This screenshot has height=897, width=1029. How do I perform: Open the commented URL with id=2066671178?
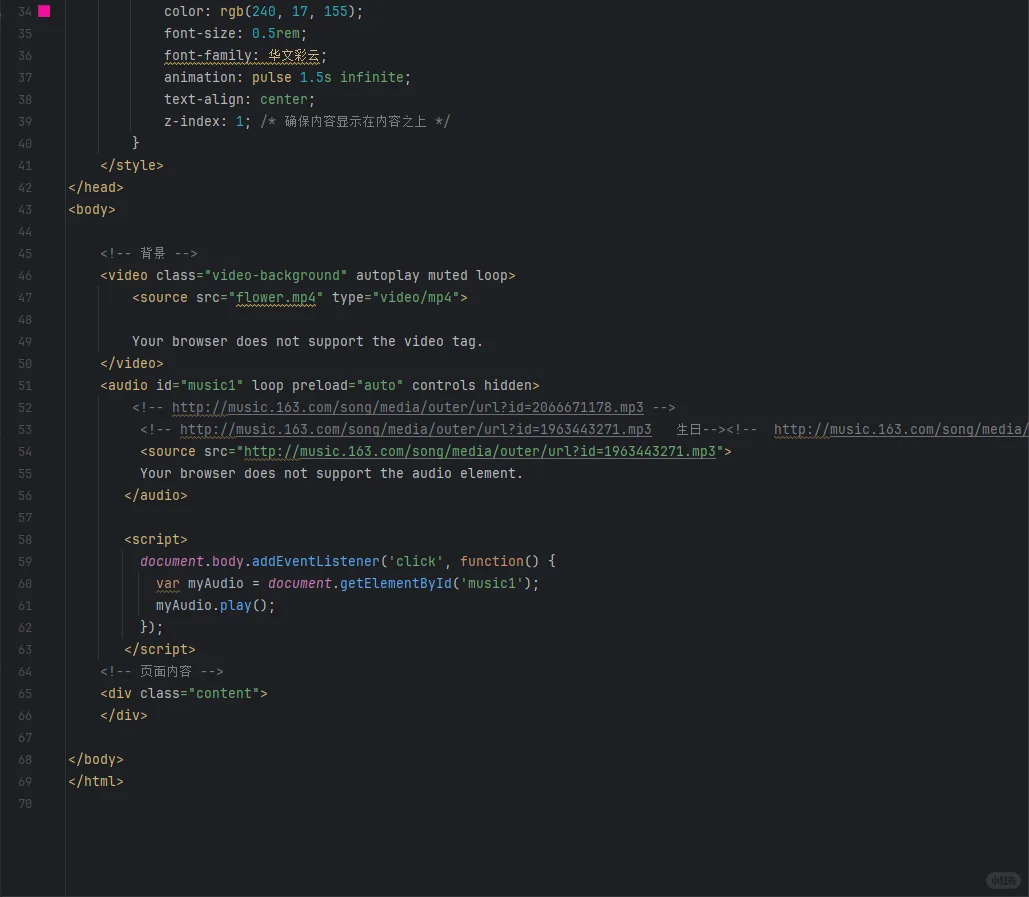[408, 407]
